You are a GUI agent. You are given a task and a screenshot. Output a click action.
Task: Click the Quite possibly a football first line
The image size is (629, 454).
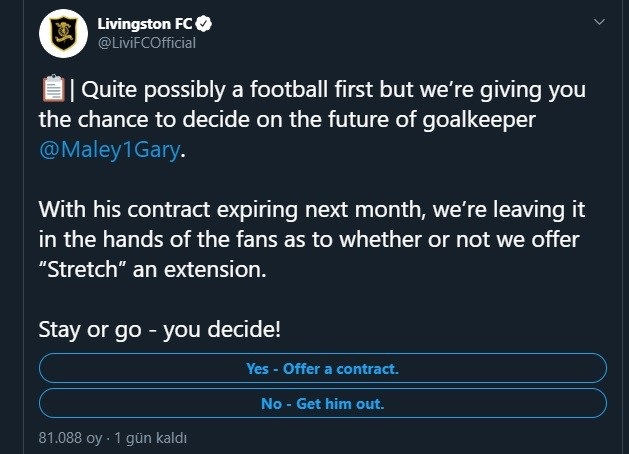[x=333, y=89]
